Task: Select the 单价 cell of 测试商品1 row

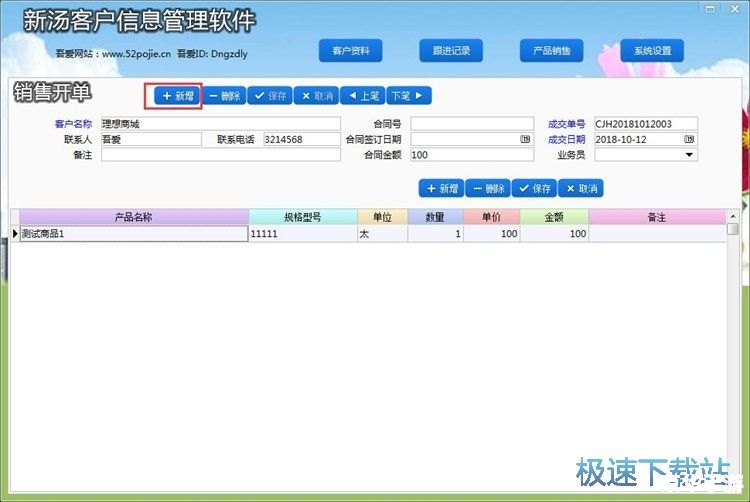Action: 492,233
